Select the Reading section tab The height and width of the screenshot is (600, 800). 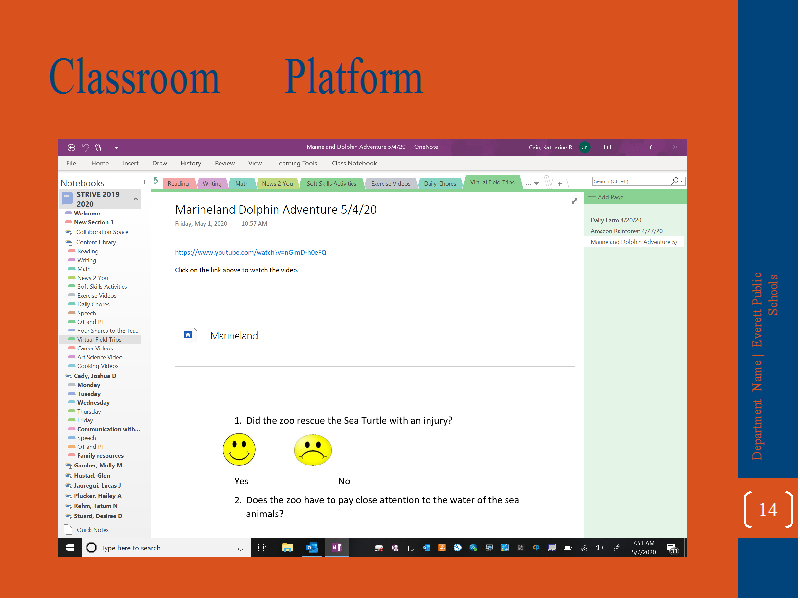tap(178, 184)
